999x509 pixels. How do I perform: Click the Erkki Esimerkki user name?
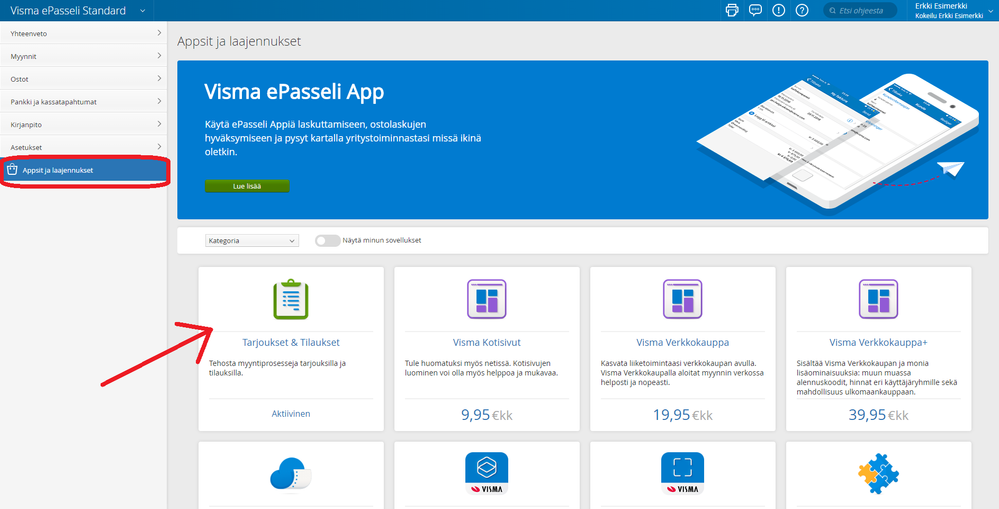(941, 6)
